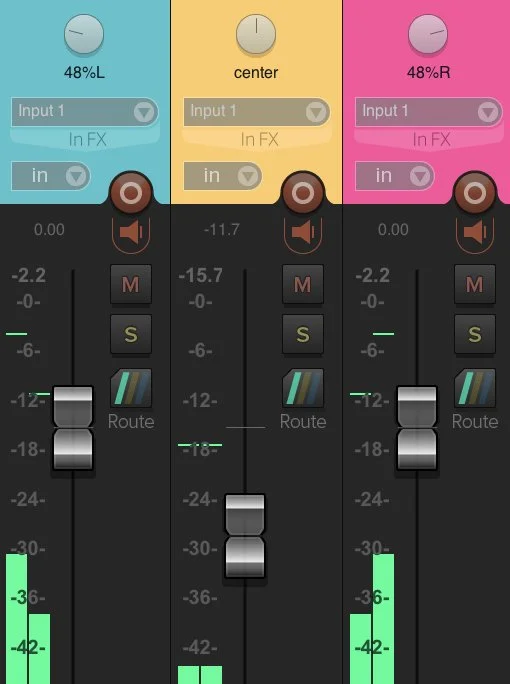
Task: Open the 'in' record mode dropdown on blue track
Action: tap(51, 176)
